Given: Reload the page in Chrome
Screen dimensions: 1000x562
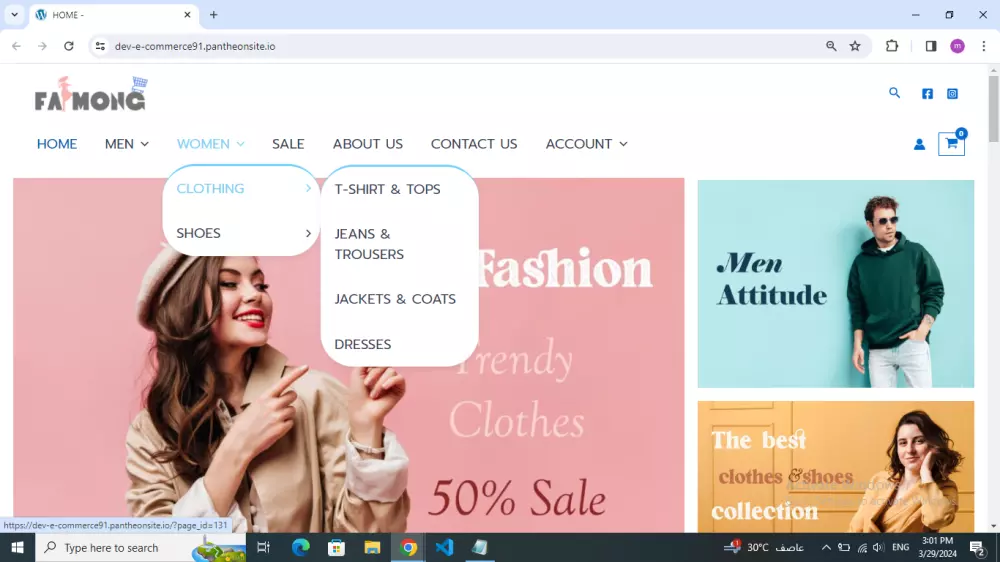Looking at the screenshot, I should [x=69, y=46].
